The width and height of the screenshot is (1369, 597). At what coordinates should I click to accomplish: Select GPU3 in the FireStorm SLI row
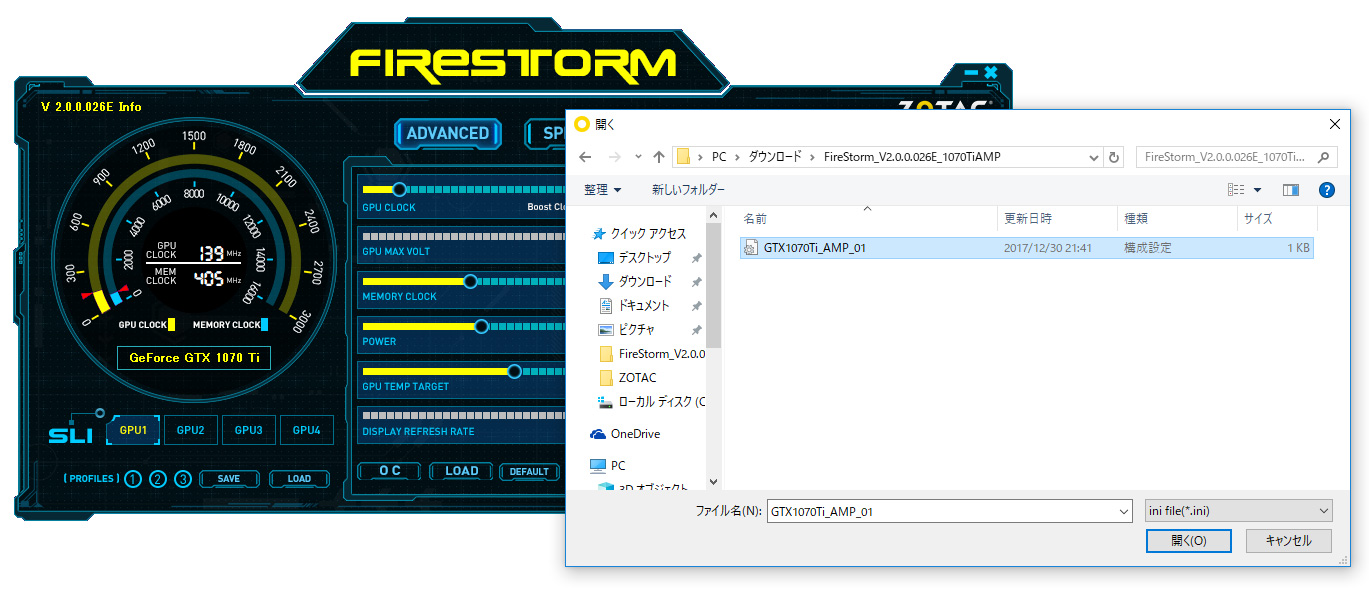click(249, 430)
